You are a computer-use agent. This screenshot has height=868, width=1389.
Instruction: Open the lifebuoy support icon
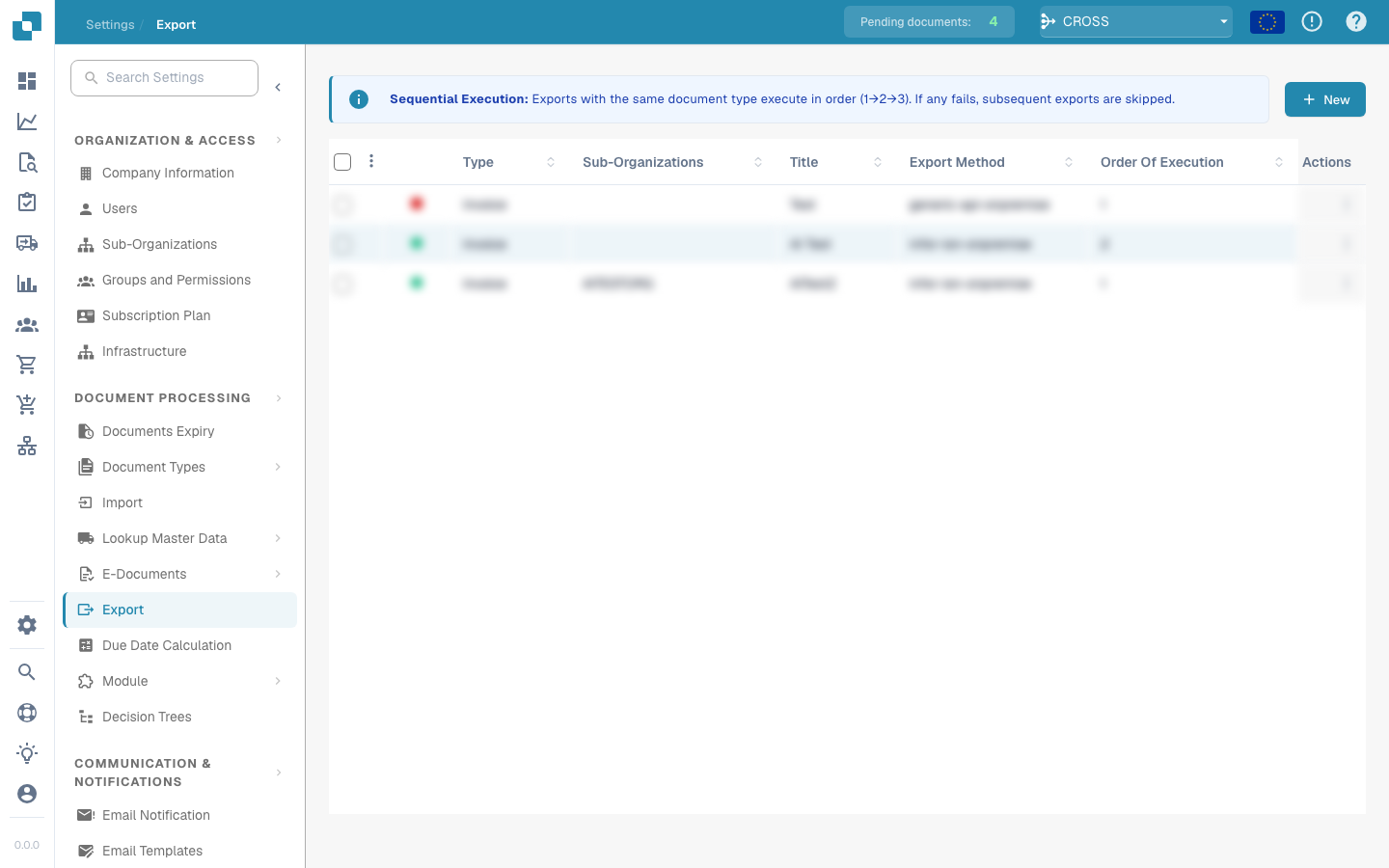click(27, 713)
